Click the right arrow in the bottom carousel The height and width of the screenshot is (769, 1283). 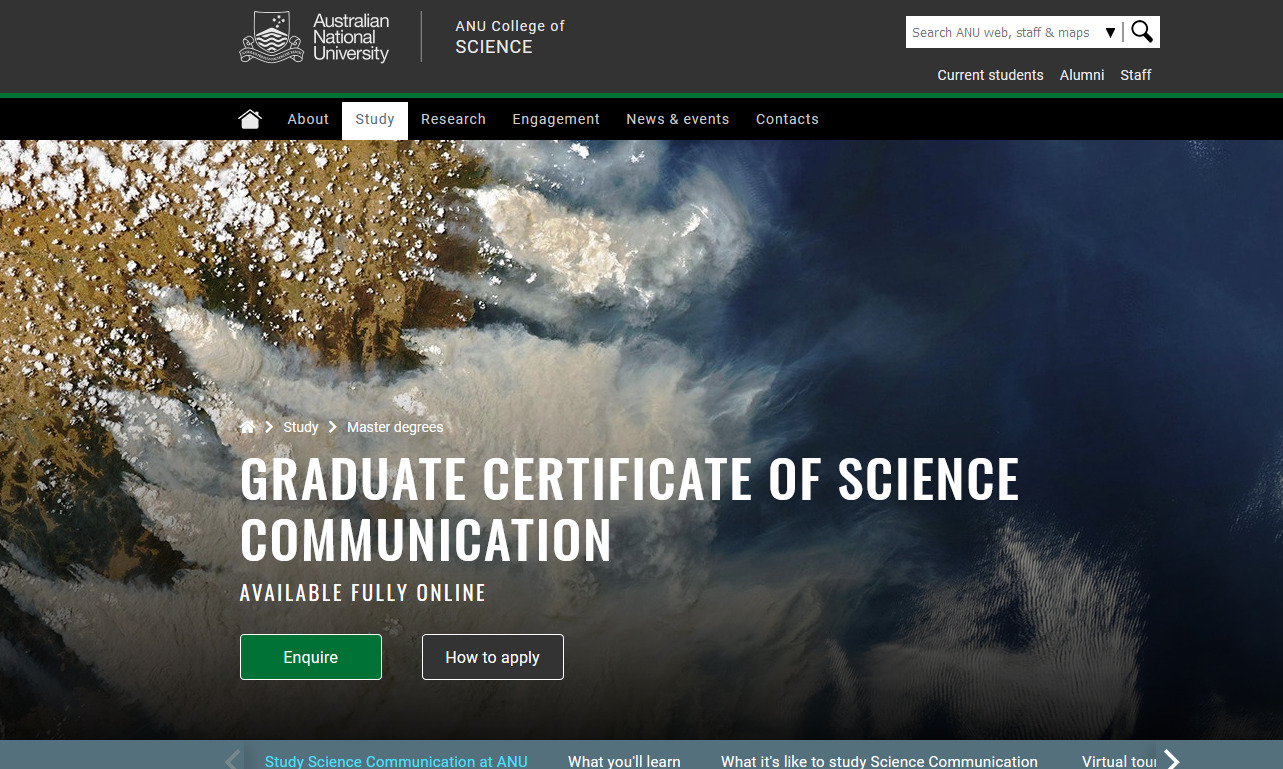1170,759
